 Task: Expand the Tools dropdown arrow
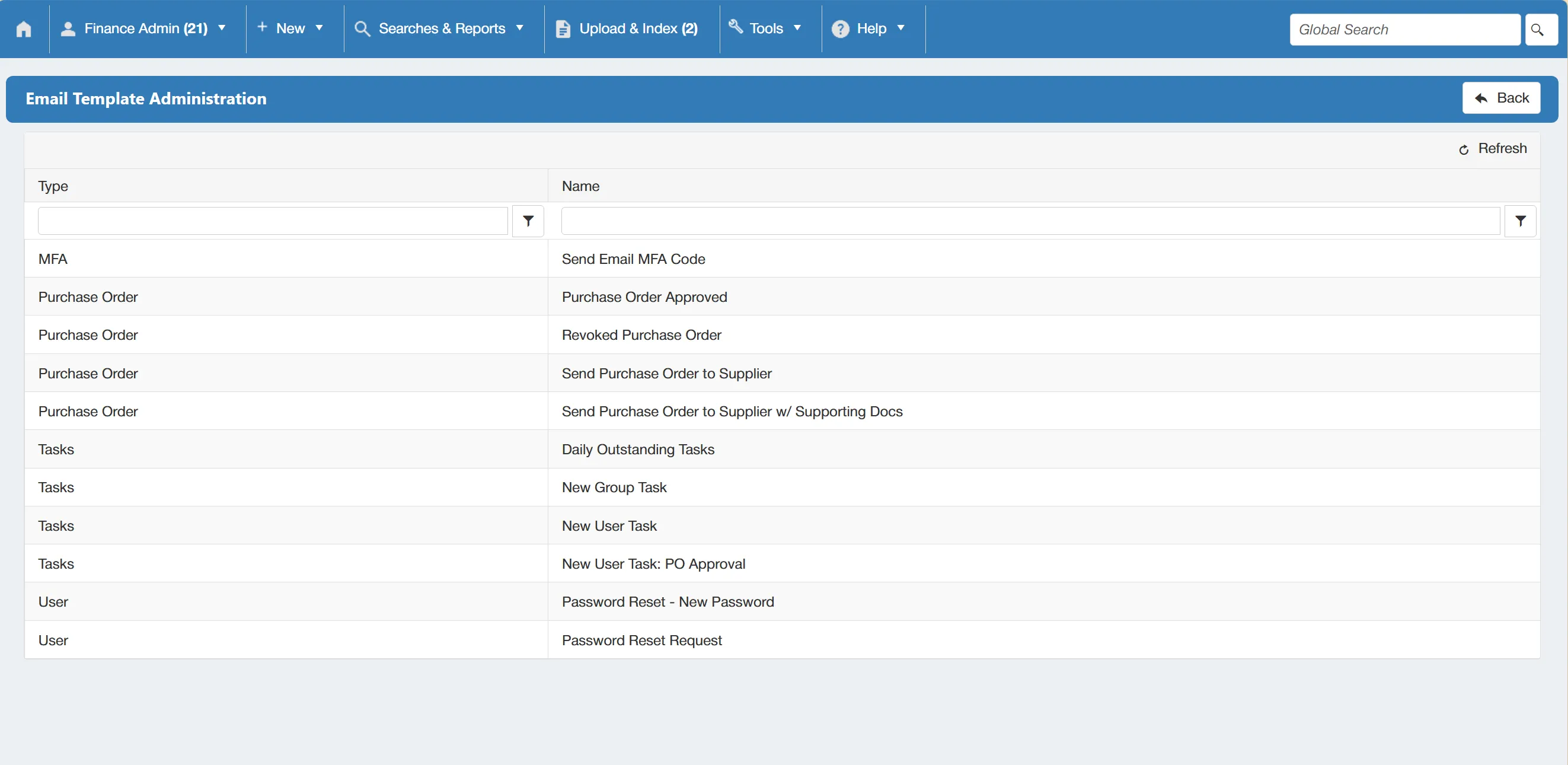pyautogui.click(x=797, y=28)
